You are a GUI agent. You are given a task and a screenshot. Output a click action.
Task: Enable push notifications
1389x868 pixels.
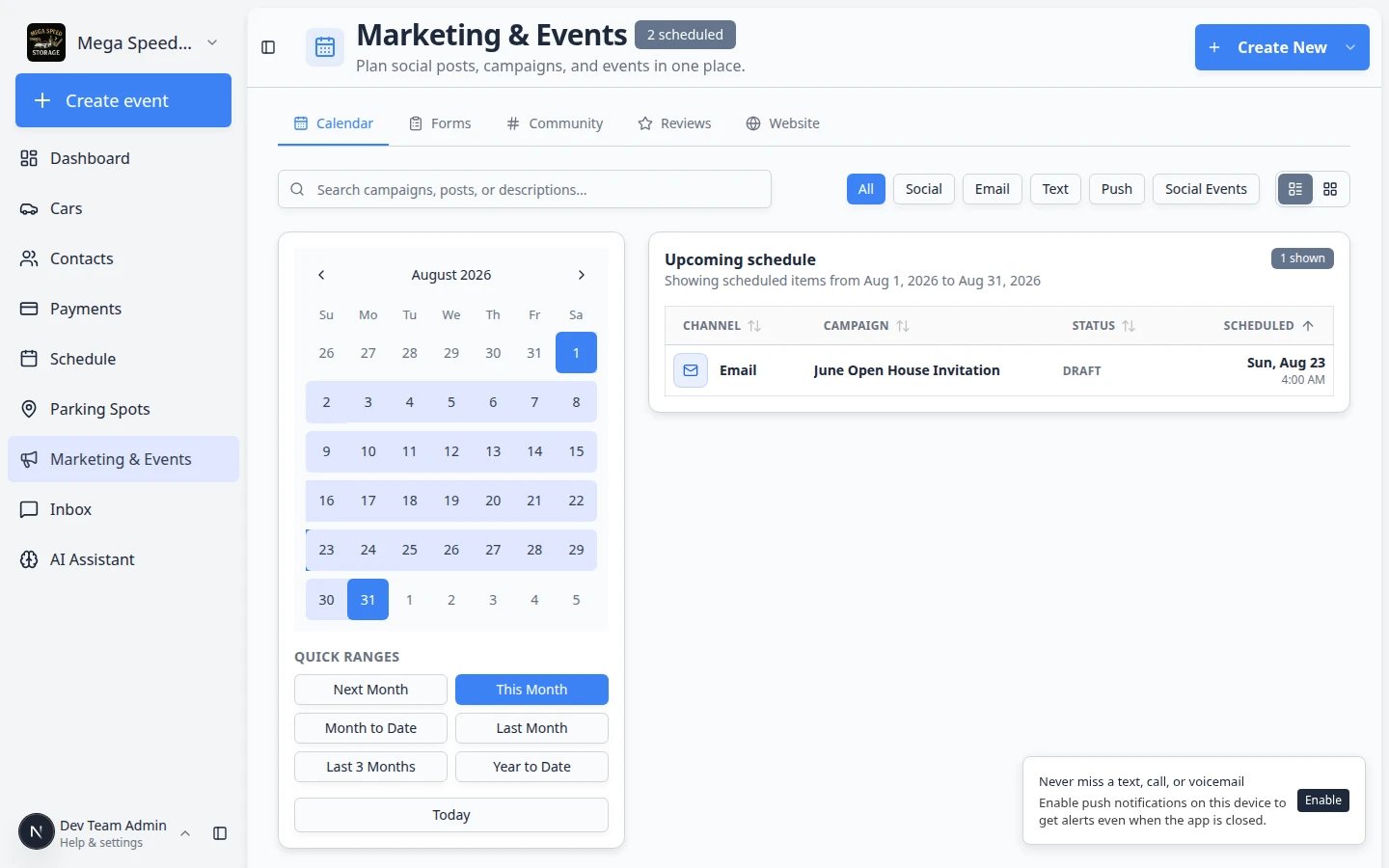point(1323,800)
